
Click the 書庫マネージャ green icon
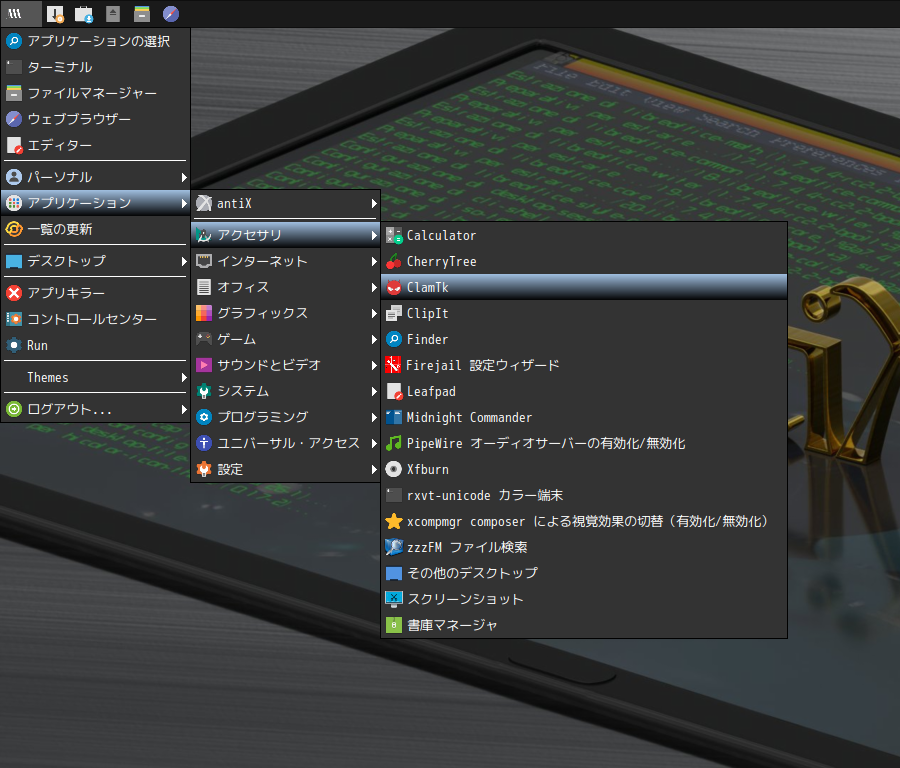coord(394,625)
